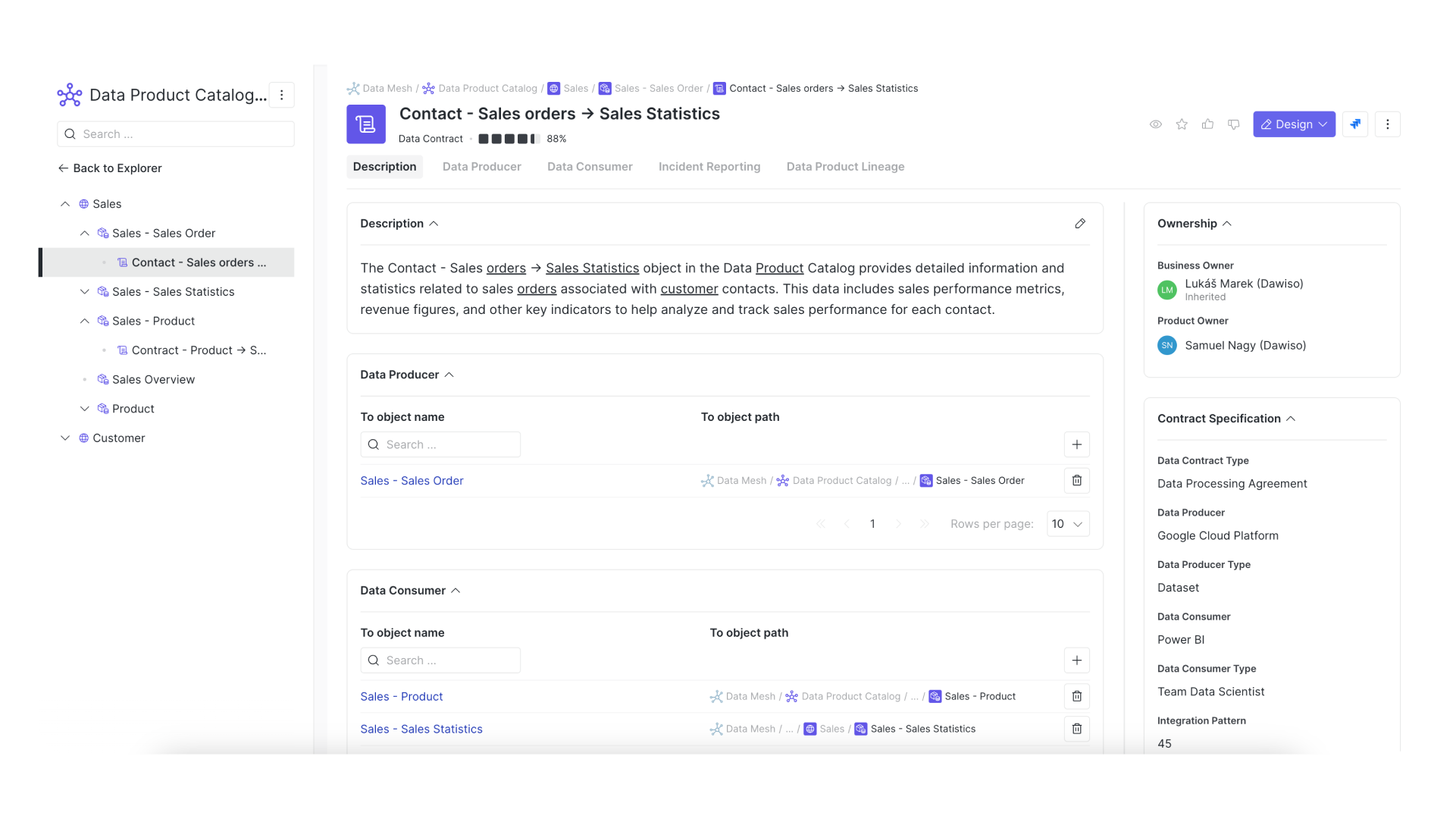Add a new Data Consumer with plus
The width and height of the screenshot is (1456, 819).
(1076, 661)
